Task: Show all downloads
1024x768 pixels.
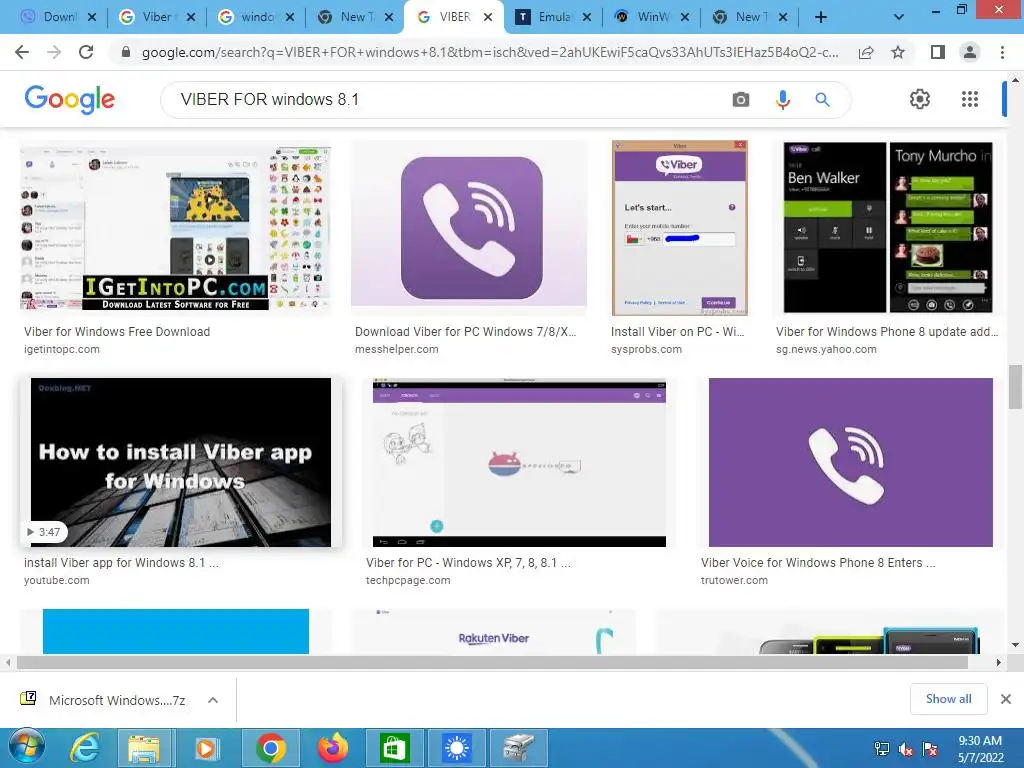Action: [948, 699]
